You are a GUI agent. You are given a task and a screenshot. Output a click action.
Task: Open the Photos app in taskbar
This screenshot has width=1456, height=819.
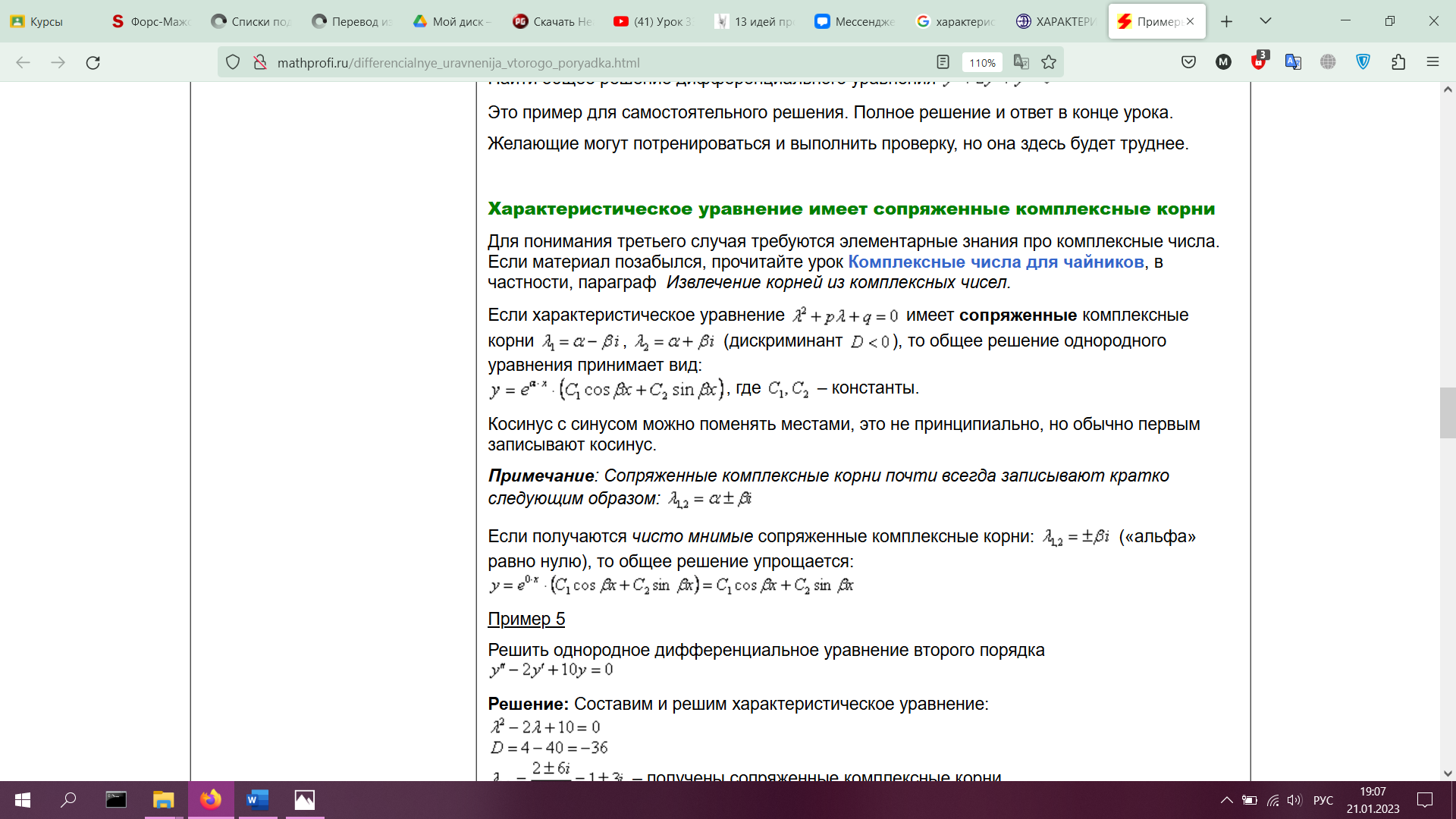tap(305, 800)
